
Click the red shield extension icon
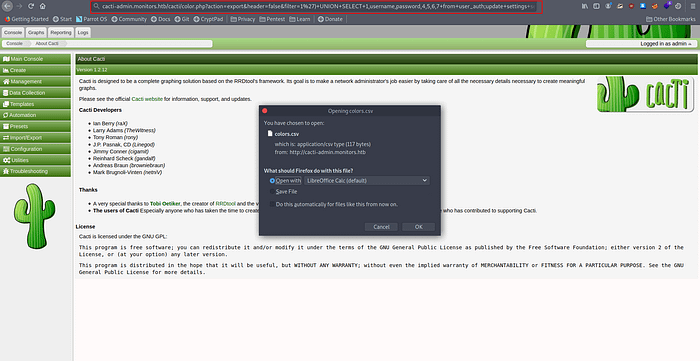(631, 6)
